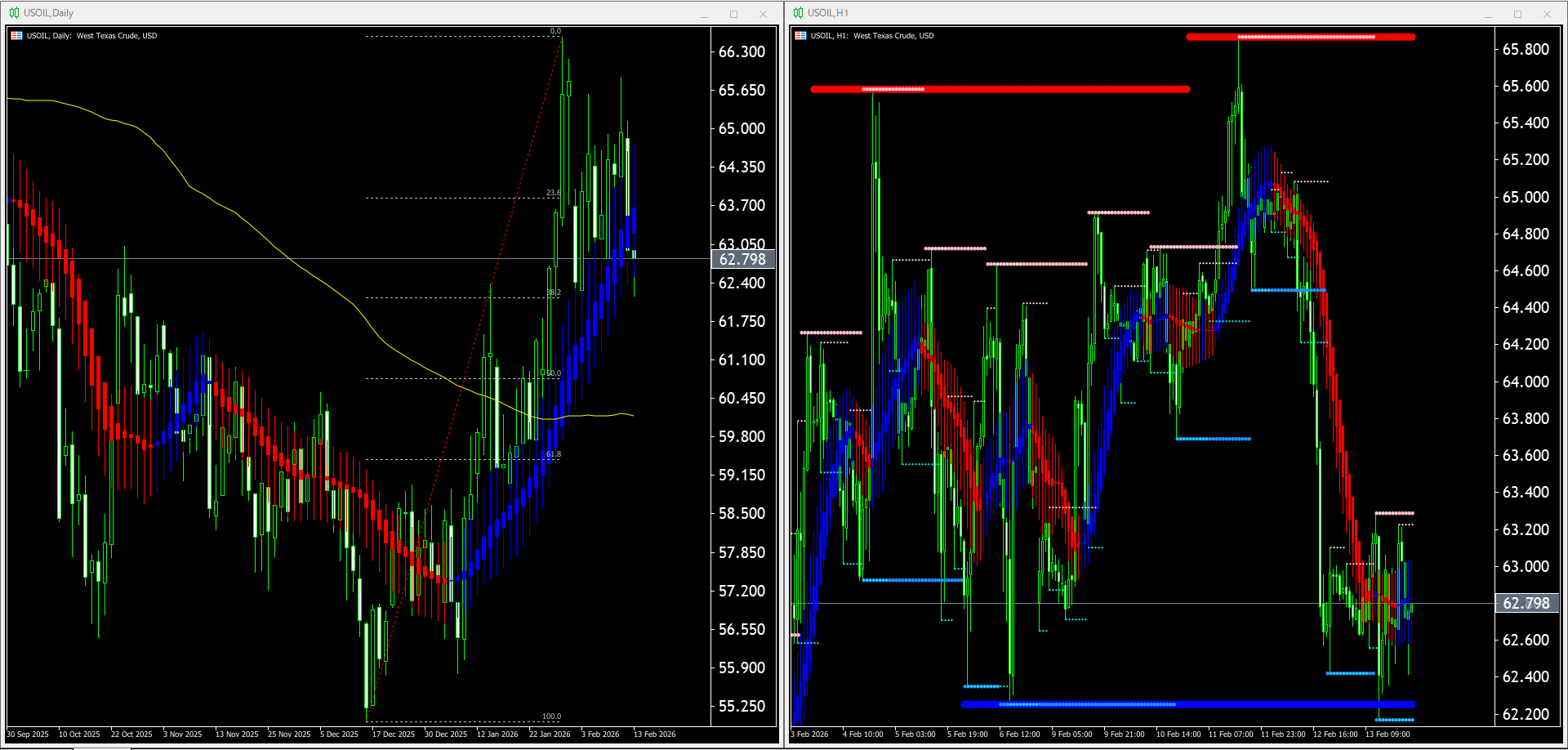Image resolution: width=1568 pixels, height=750 pixels.
Task: Click the 57.850 price on Daily scale
Action: click(742, 552)
